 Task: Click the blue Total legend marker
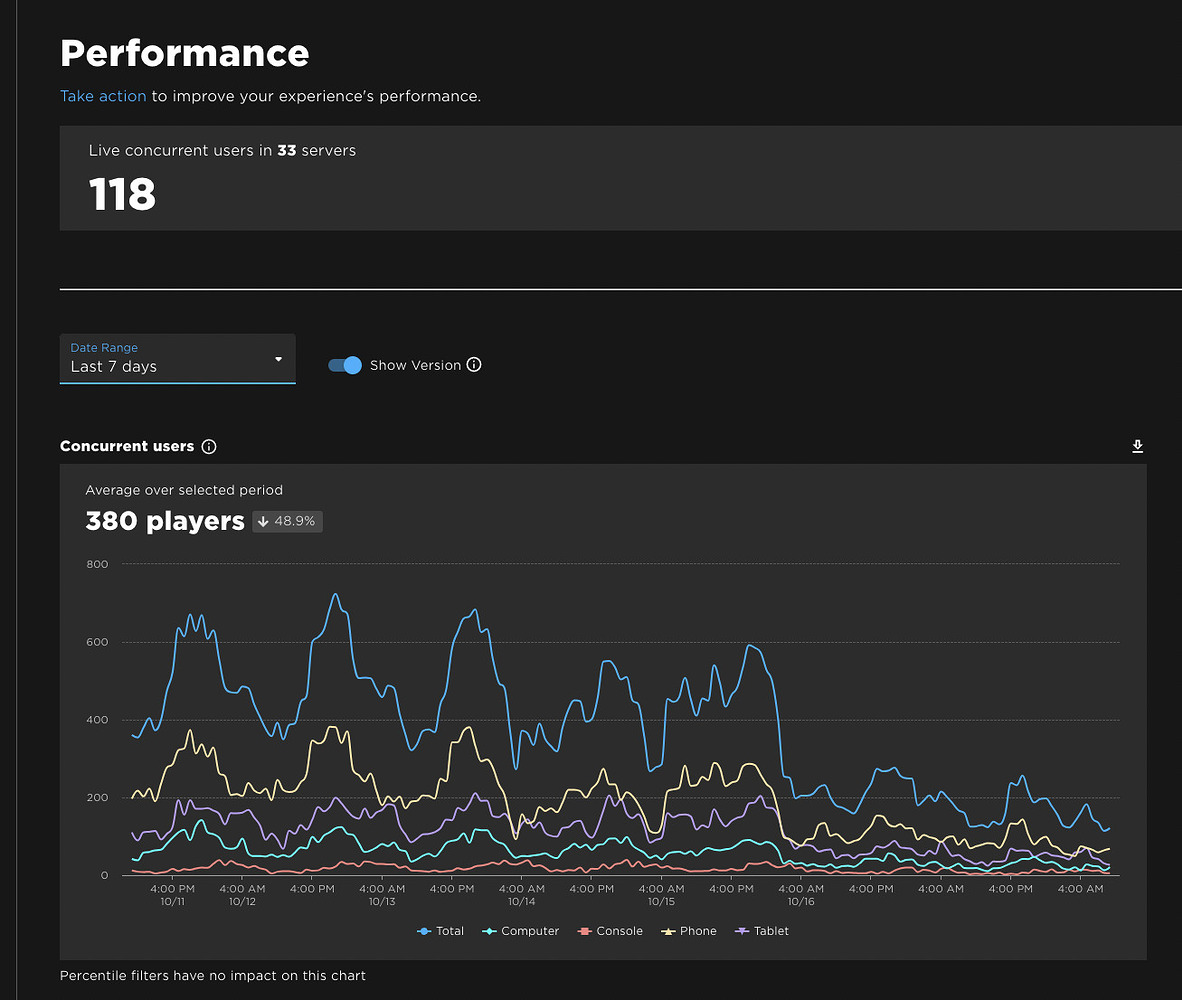click(425, 930)
